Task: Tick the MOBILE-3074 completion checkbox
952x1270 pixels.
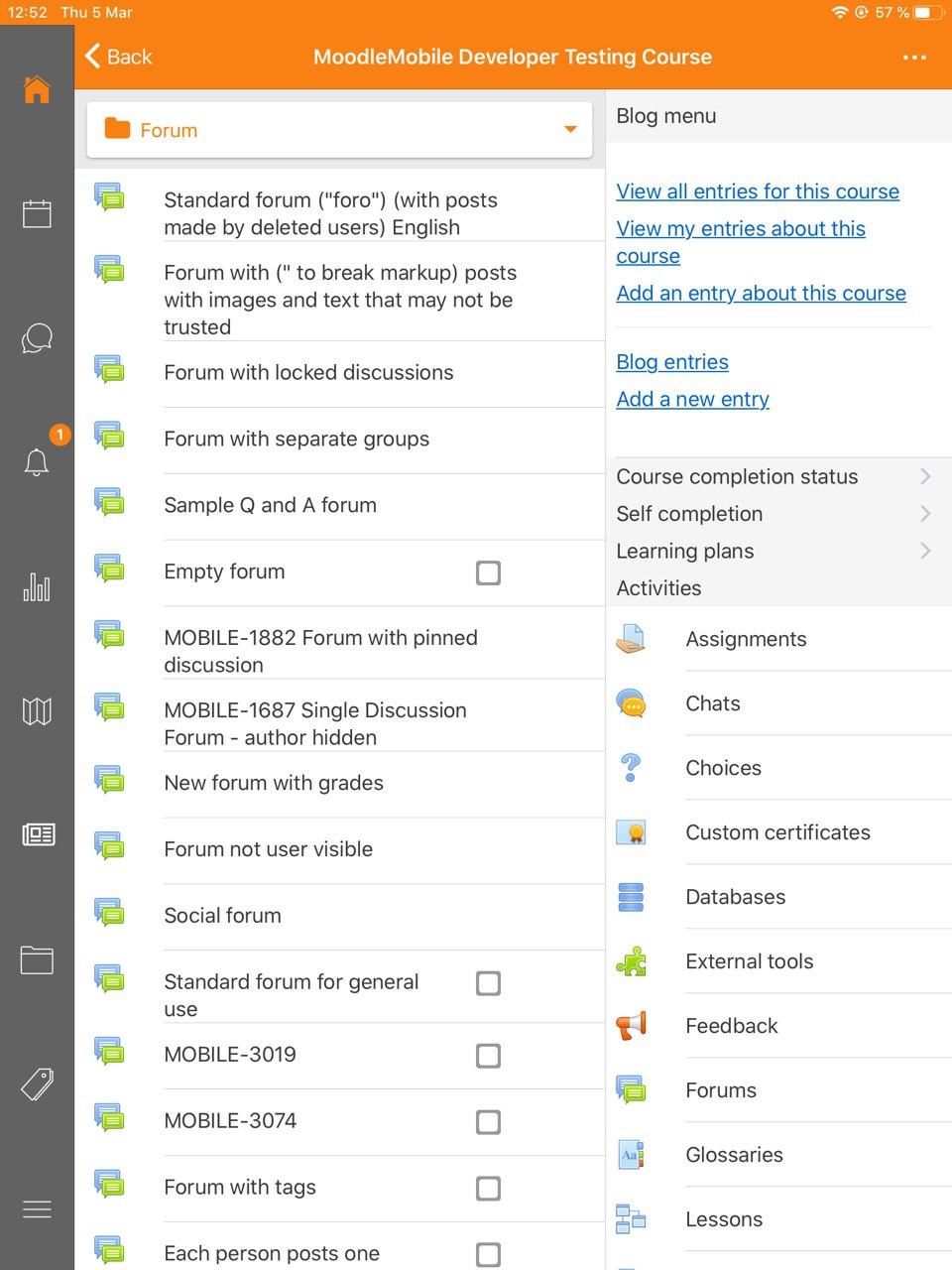Action: point(488,1122)
